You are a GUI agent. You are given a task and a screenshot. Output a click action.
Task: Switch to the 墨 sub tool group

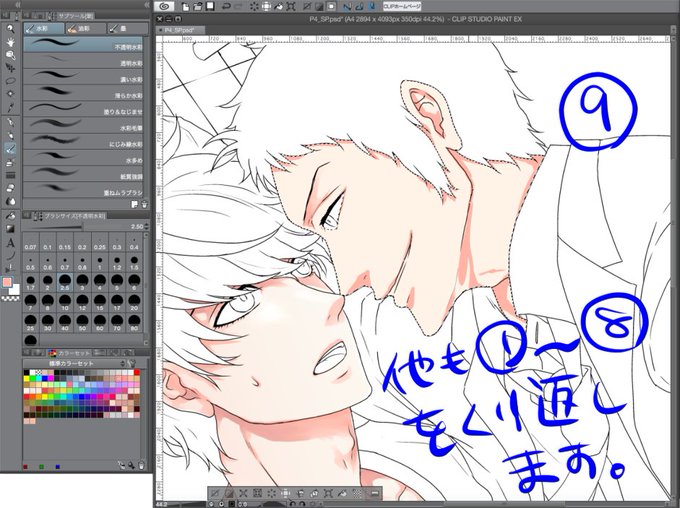pyautogui.click(x=127, y=29)
